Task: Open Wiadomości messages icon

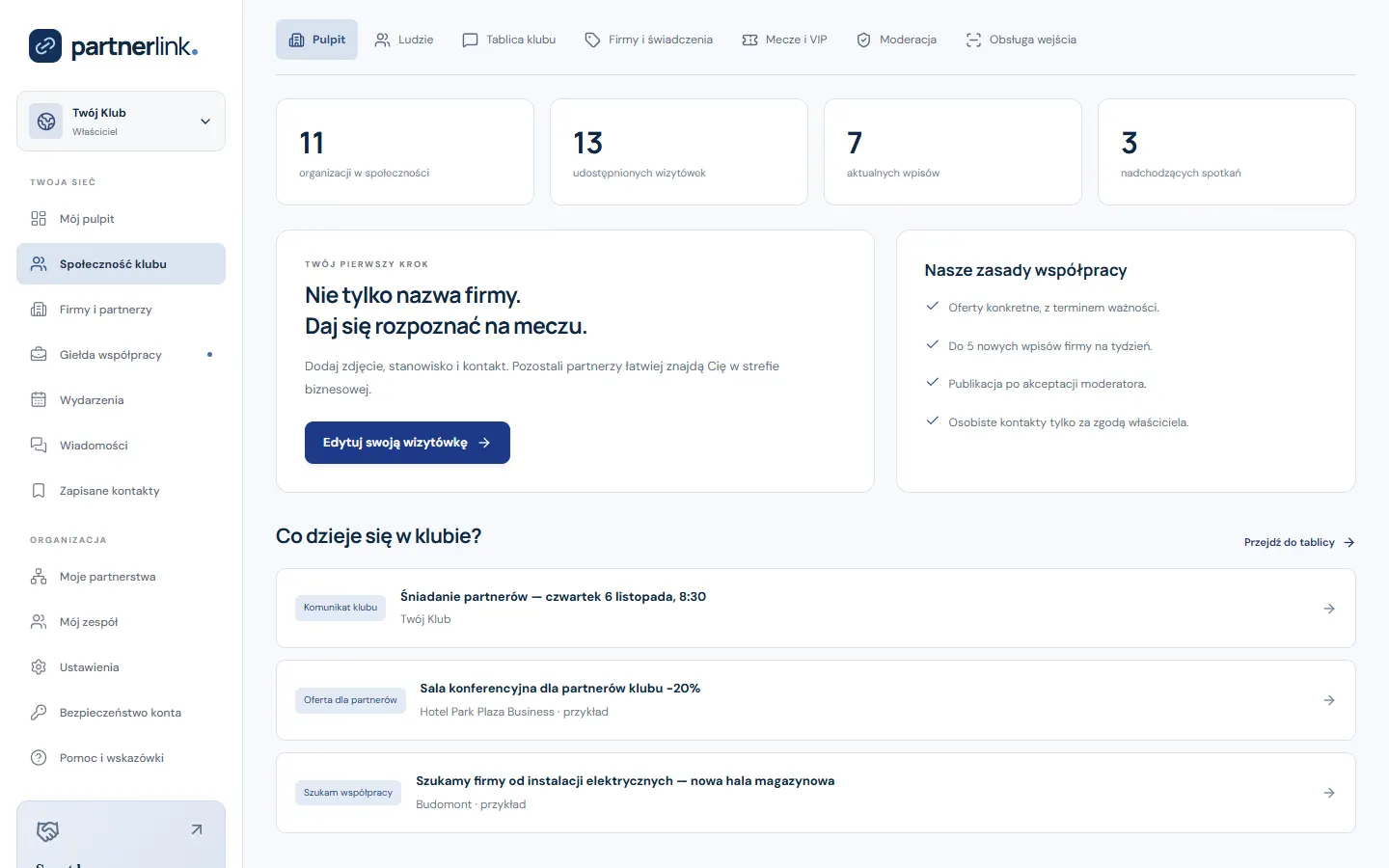Action: pyautogui.click(x=39, y=446)
